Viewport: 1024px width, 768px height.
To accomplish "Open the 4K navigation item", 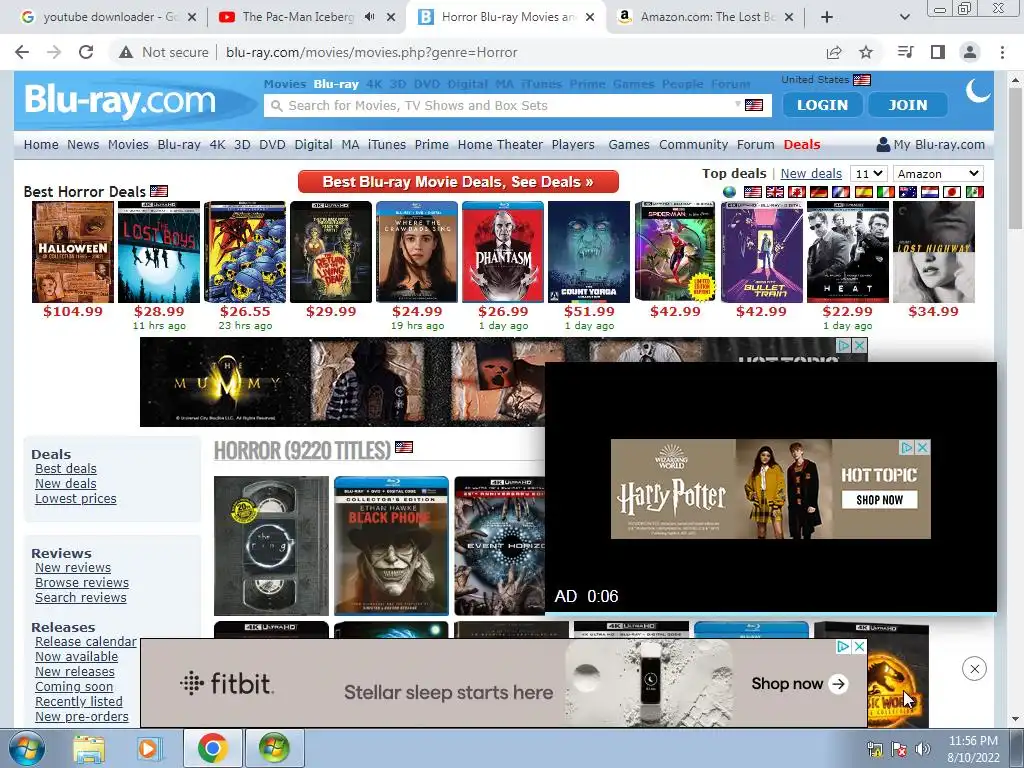I will (217, 144).
